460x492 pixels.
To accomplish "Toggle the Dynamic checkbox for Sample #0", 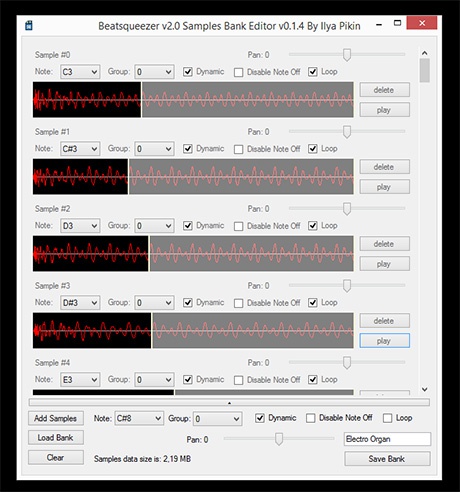I will 188,72.
